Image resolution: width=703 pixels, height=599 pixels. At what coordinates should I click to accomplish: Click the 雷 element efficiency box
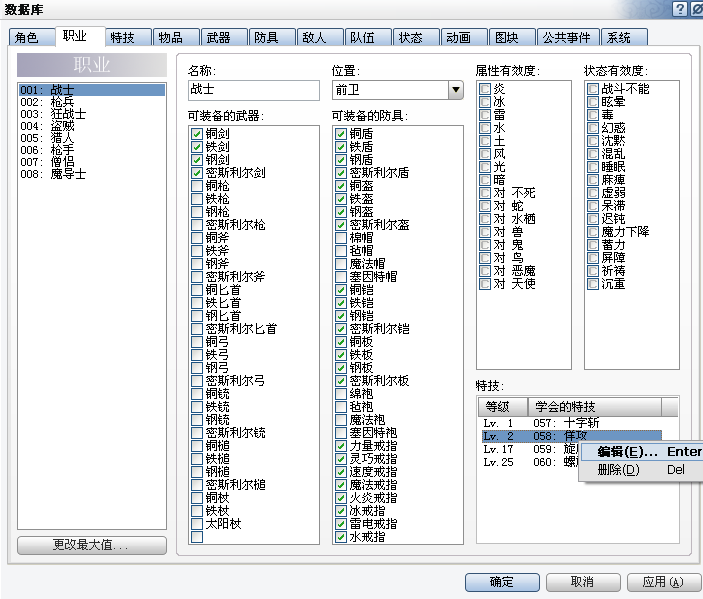click(485, 115)
